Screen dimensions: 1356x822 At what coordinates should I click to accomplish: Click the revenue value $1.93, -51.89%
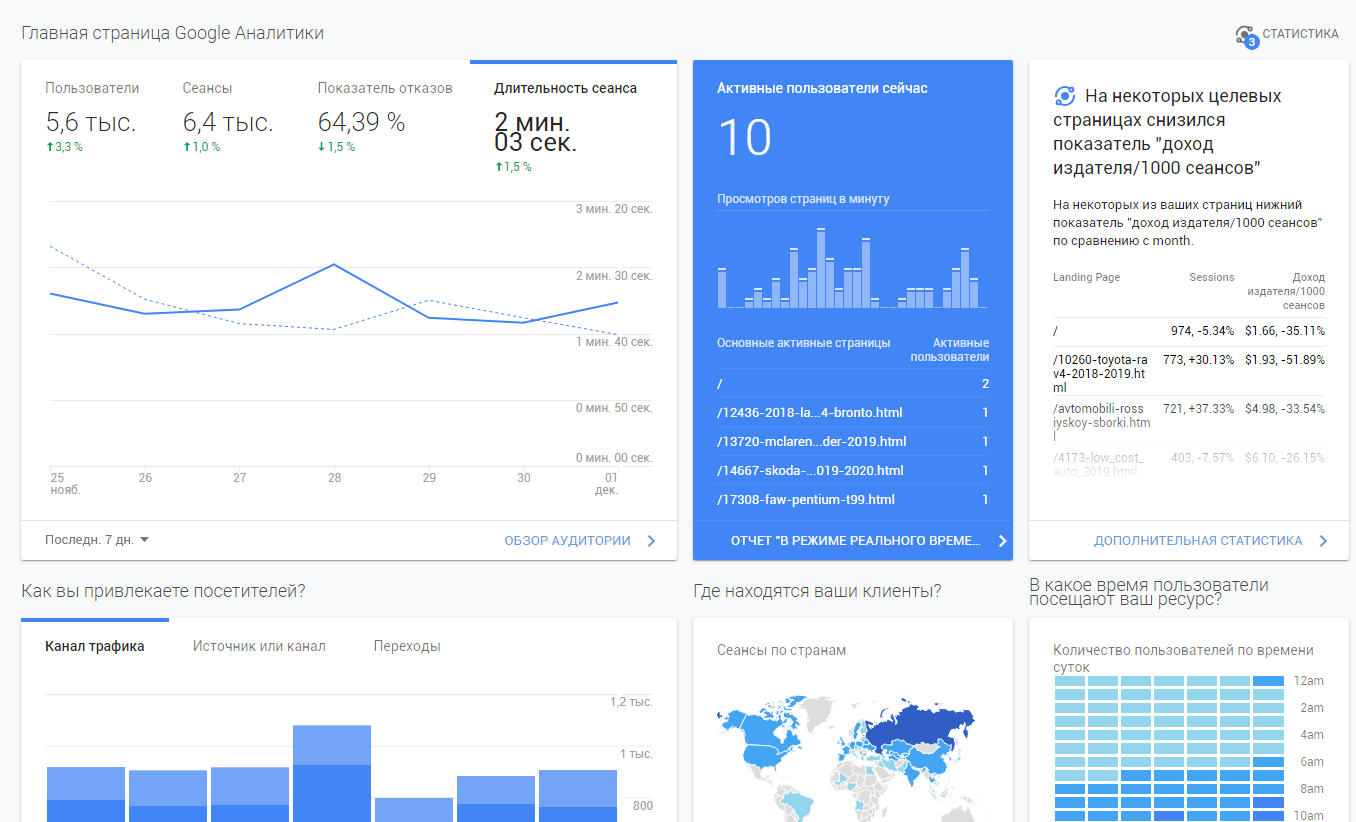point(1285,359)
